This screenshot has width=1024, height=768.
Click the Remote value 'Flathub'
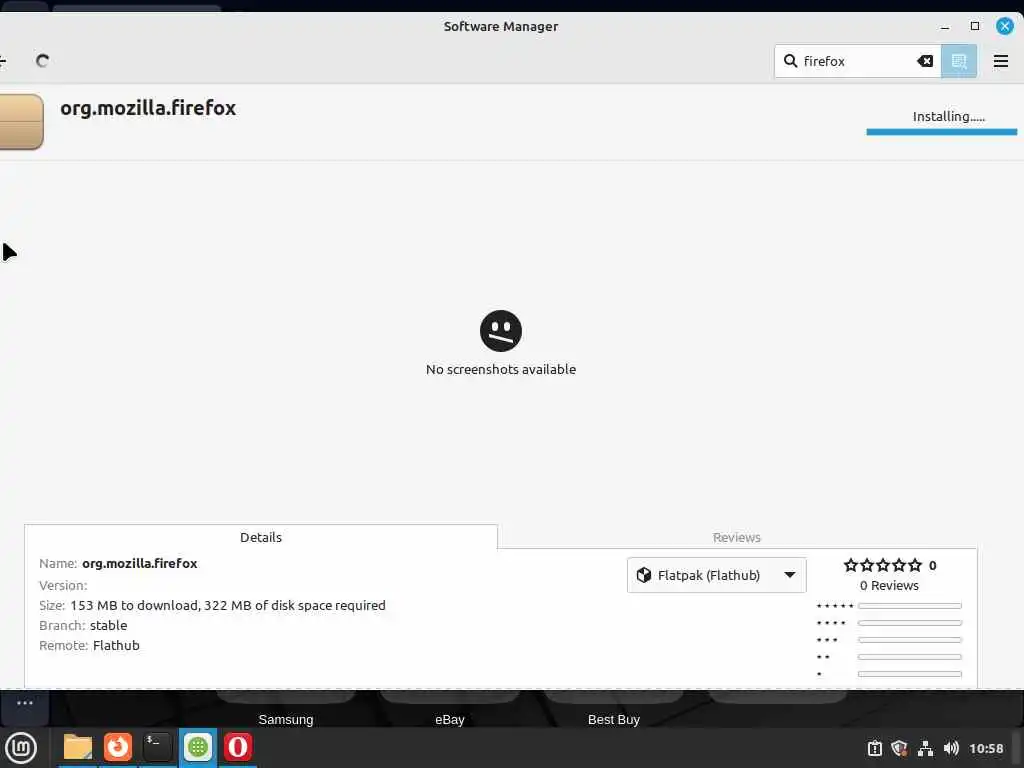(116, 646)
